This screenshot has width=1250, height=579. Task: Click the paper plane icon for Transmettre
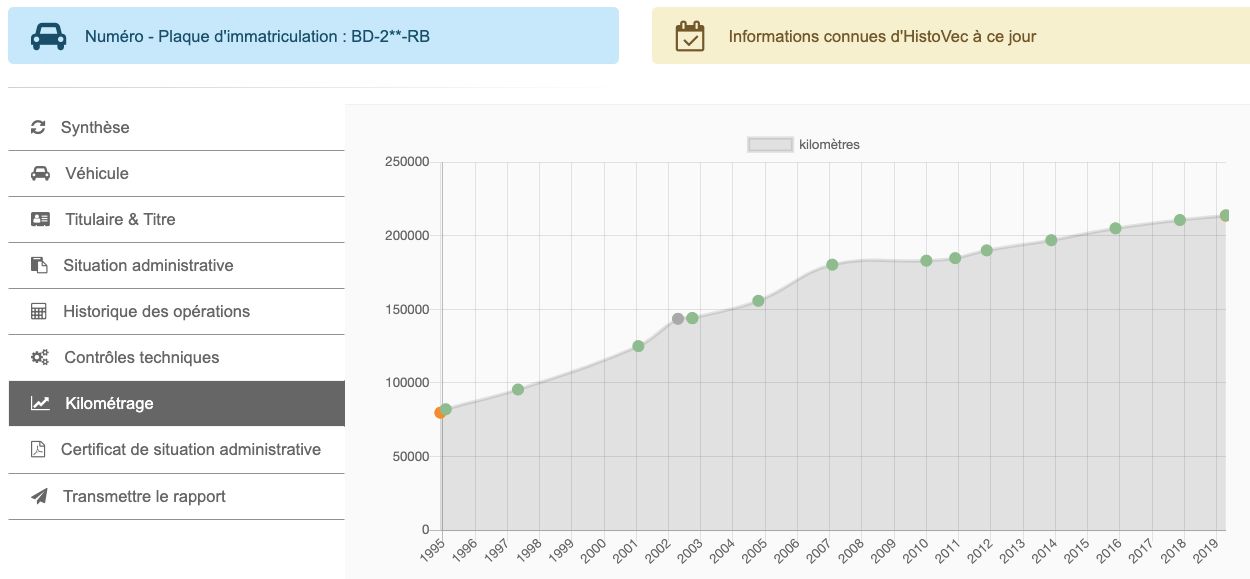39,496
